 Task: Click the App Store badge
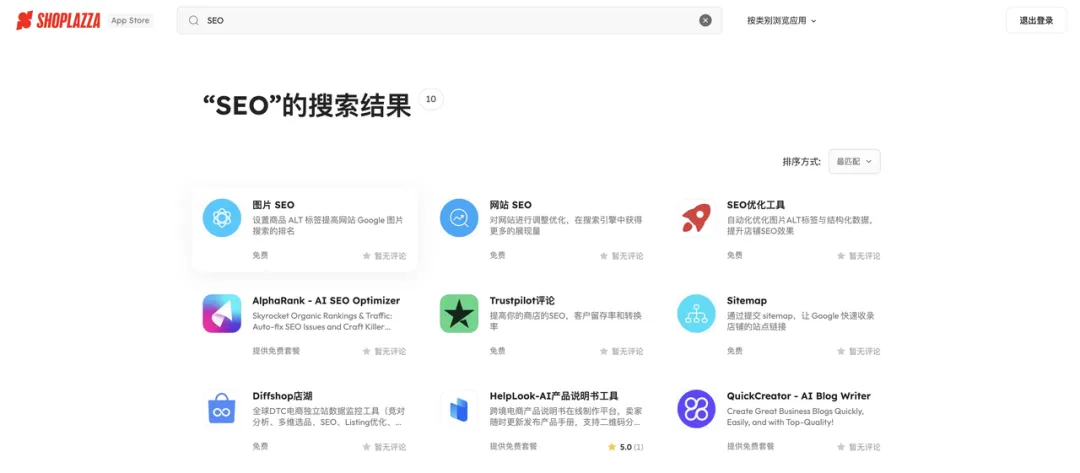[x=130, y=21]
